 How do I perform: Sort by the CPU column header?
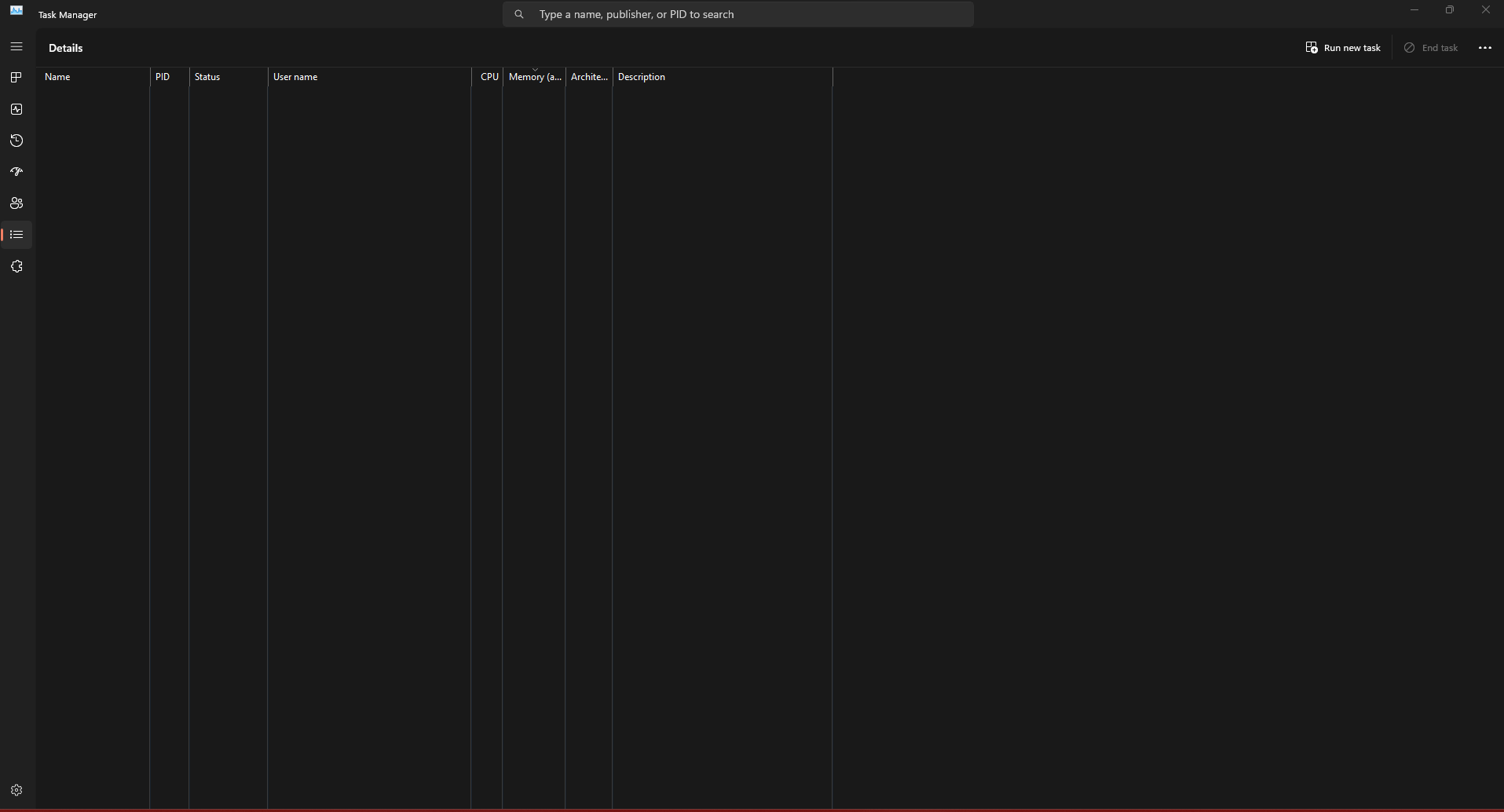point(488,77)
